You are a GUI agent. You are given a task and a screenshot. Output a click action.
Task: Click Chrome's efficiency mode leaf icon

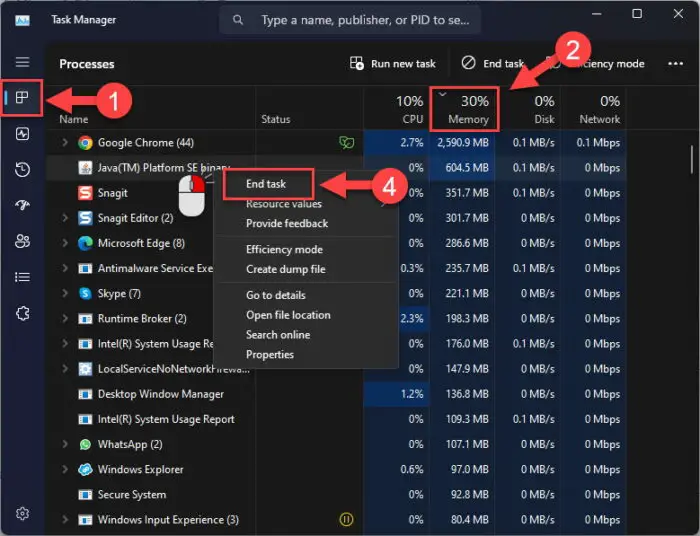[x=346, y=143]
